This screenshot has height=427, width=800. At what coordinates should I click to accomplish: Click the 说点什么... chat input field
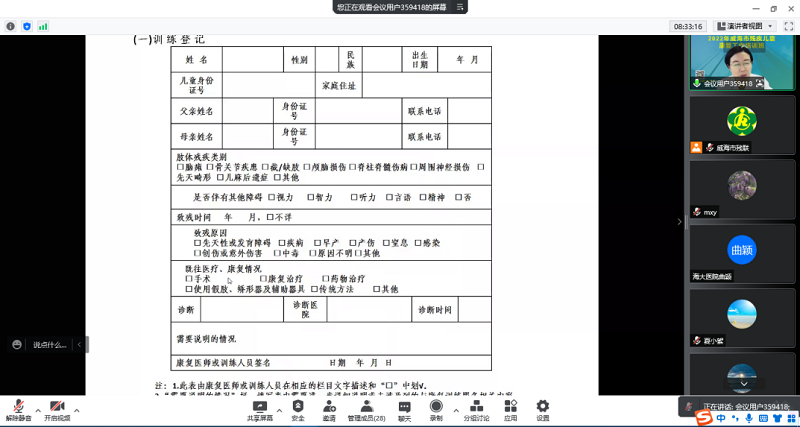(x=50, y=345)
